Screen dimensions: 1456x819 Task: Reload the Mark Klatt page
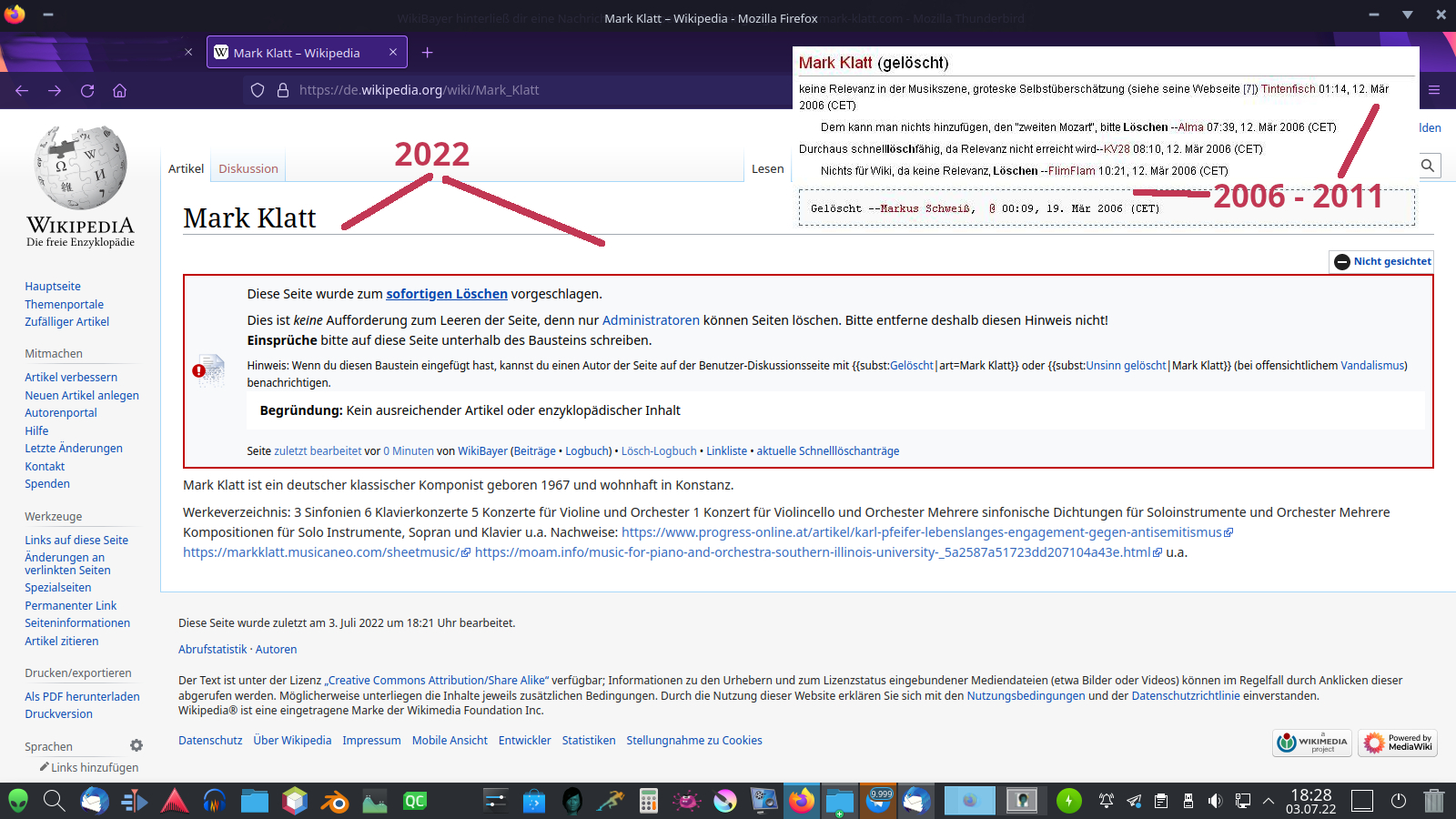[87, 90]
